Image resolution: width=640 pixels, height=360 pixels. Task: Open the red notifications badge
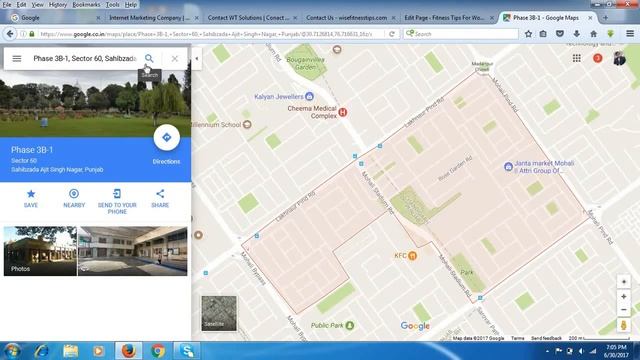coord(598,58)
